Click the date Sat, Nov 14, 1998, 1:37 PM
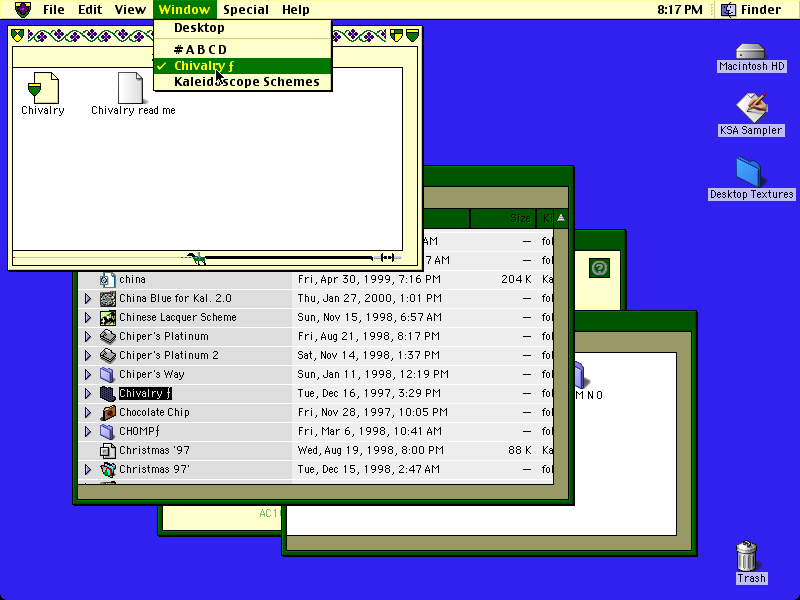The width and height of the screenshot is (800, 600). point(368,355)
